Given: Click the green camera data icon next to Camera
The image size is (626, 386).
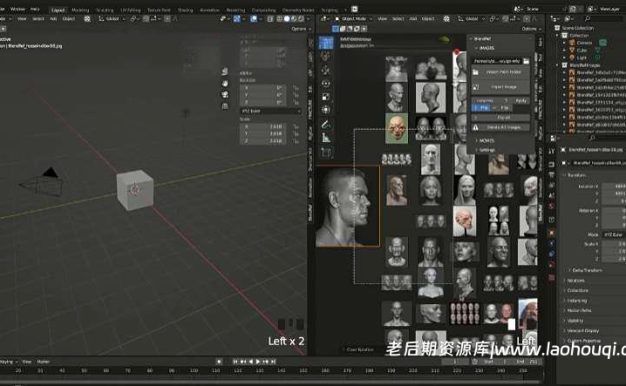Looking at the screenshot, I should pyautogui.click(x=602, y=42).
